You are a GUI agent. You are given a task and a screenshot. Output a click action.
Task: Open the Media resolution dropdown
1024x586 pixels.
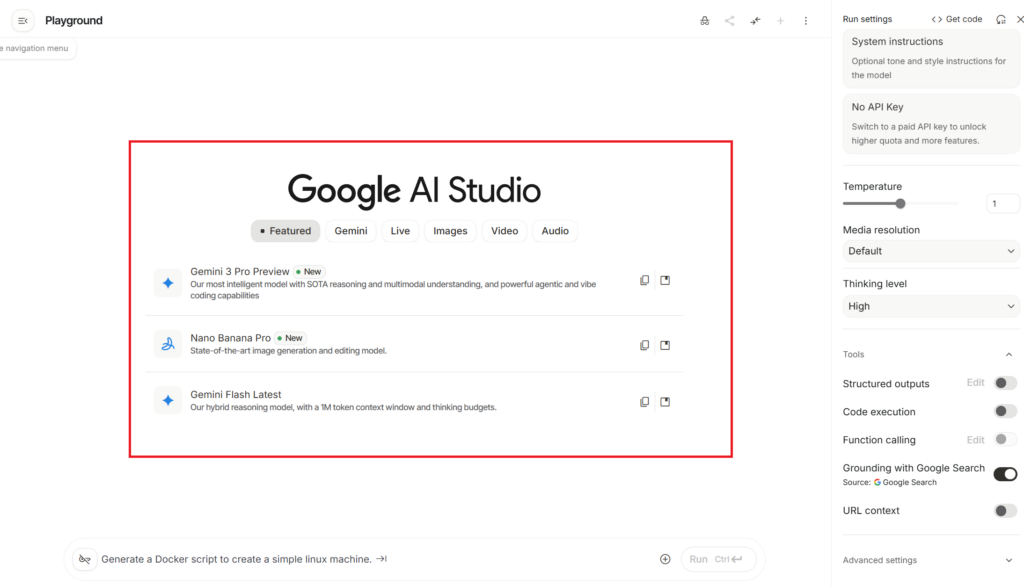[930, 251]
